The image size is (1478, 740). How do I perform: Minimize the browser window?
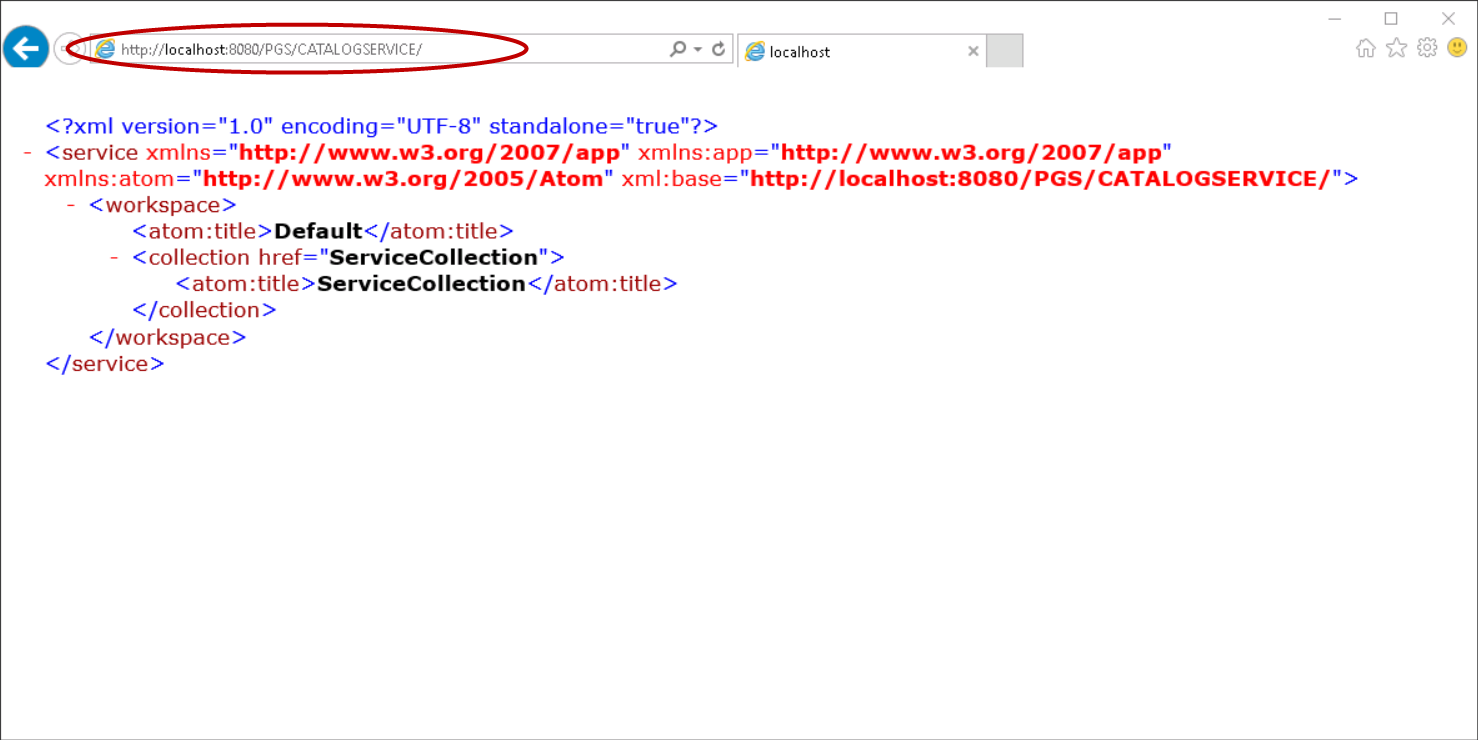coord(1334,18)
